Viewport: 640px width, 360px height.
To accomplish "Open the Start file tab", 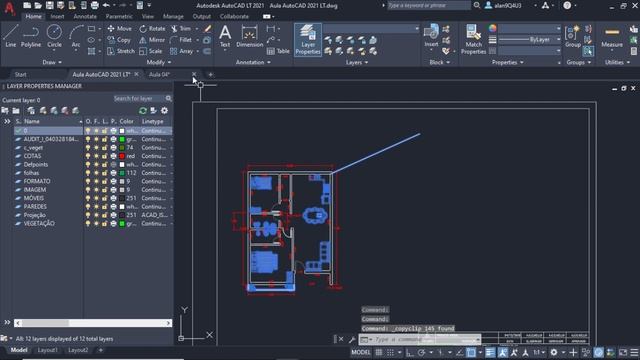I will [20, 74].
